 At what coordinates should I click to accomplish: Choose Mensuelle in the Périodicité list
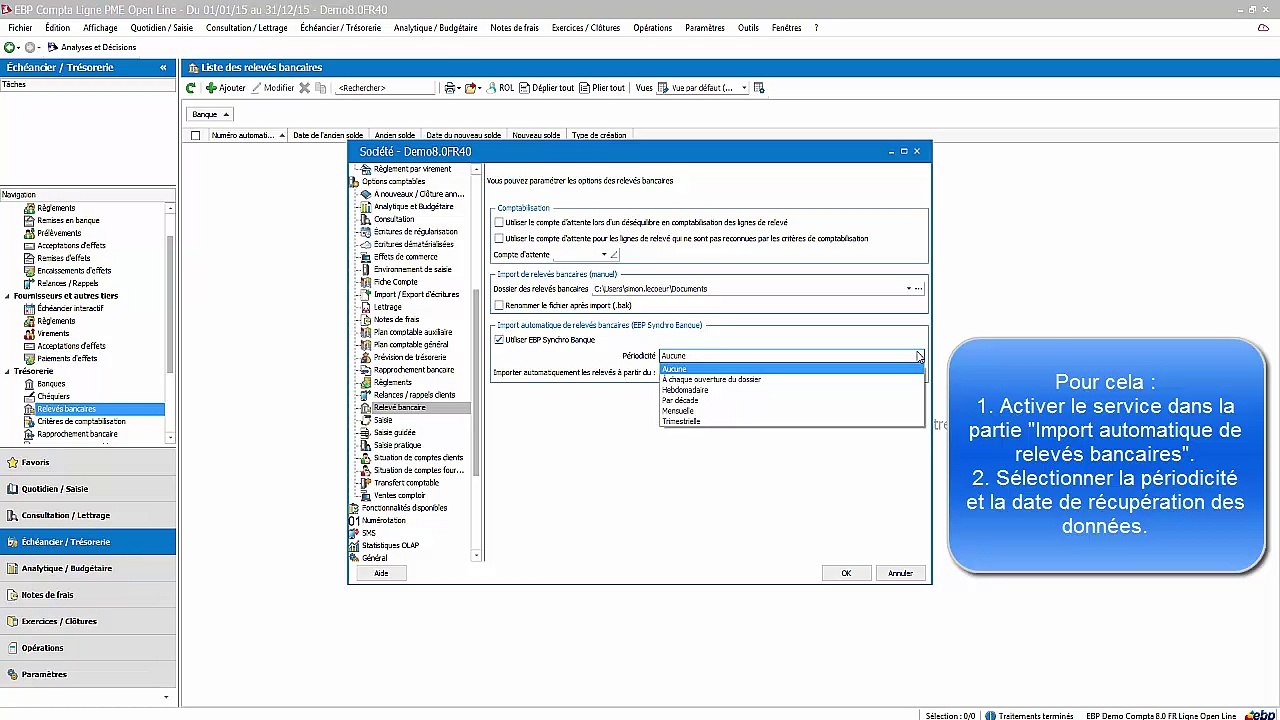coord(792,411)
